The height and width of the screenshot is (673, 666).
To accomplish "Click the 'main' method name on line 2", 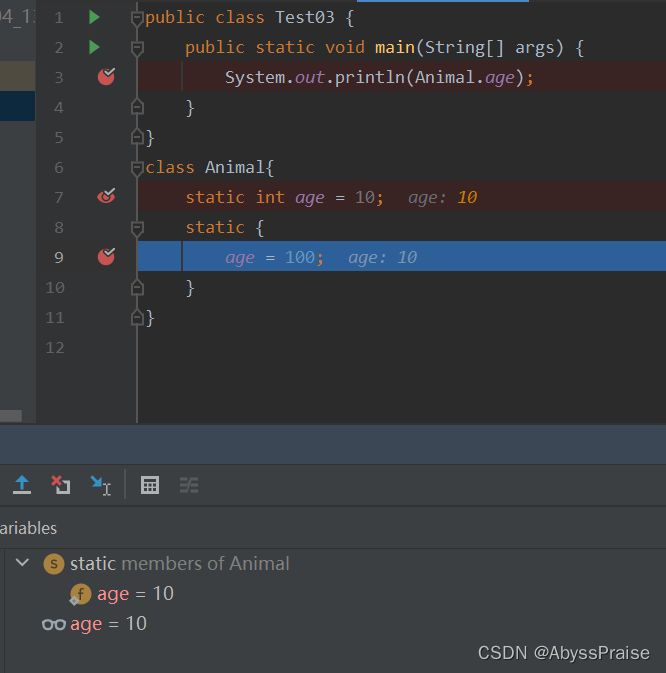I will pos(395,48).
